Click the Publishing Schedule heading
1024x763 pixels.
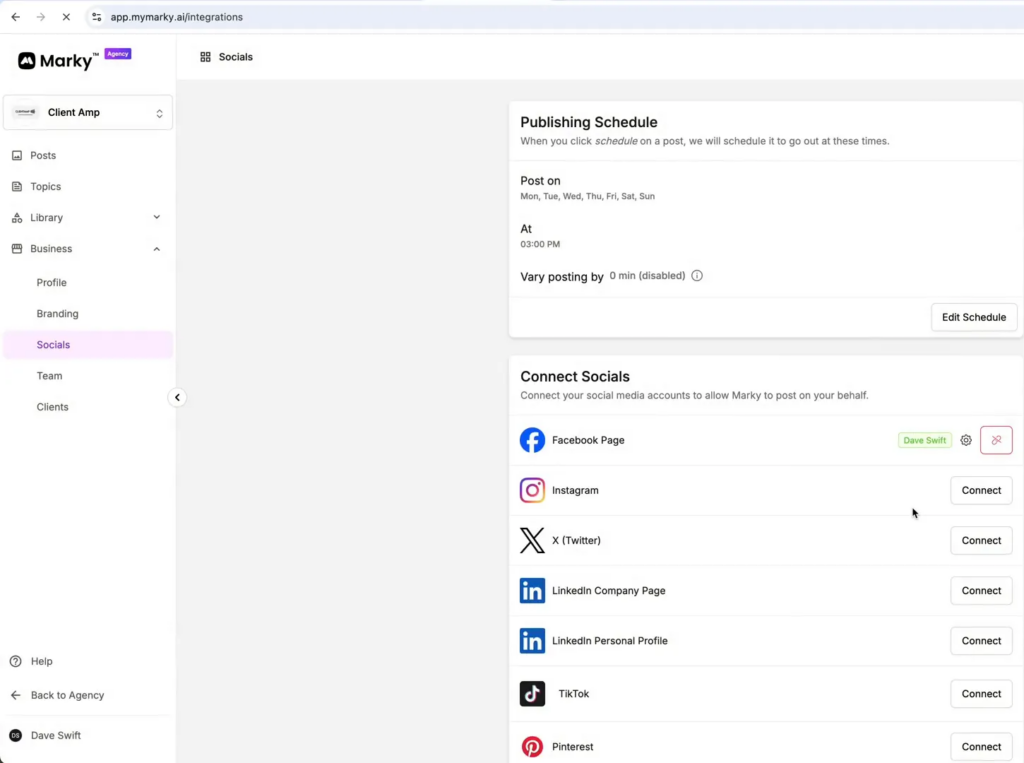(588, 122)
